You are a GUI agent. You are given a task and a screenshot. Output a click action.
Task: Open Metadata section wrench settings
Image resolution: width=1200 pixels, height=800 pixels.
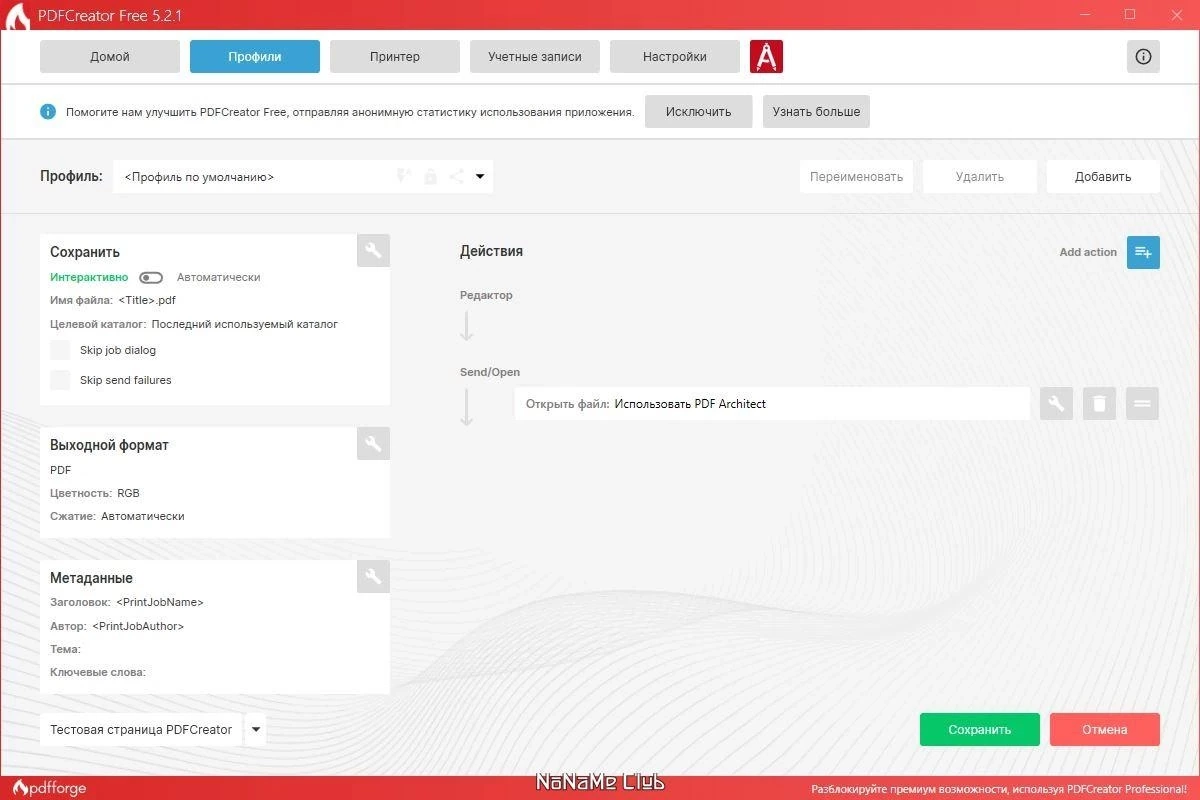pyautogui.click(x=373, y=577)
